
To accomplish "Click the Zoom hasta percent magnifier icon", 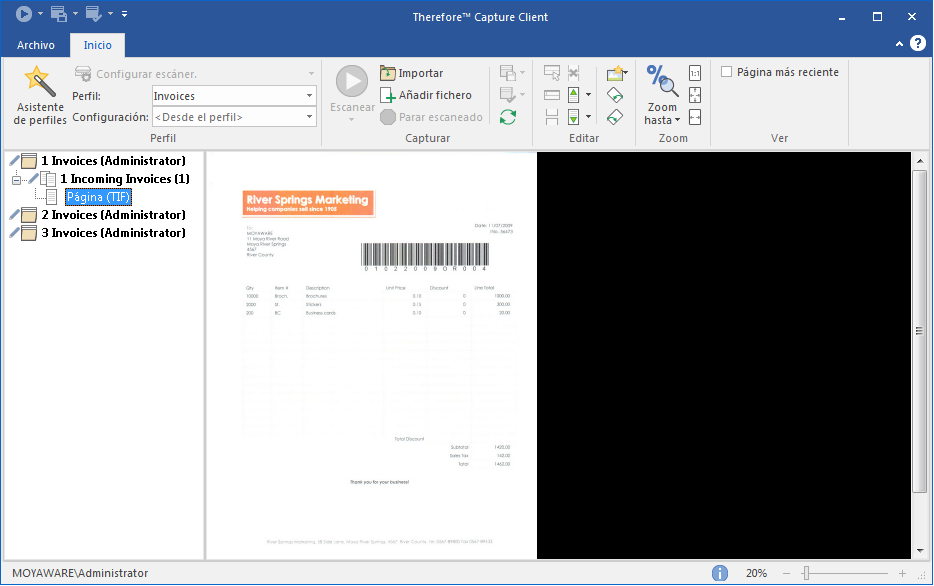I will click(662, 80).
